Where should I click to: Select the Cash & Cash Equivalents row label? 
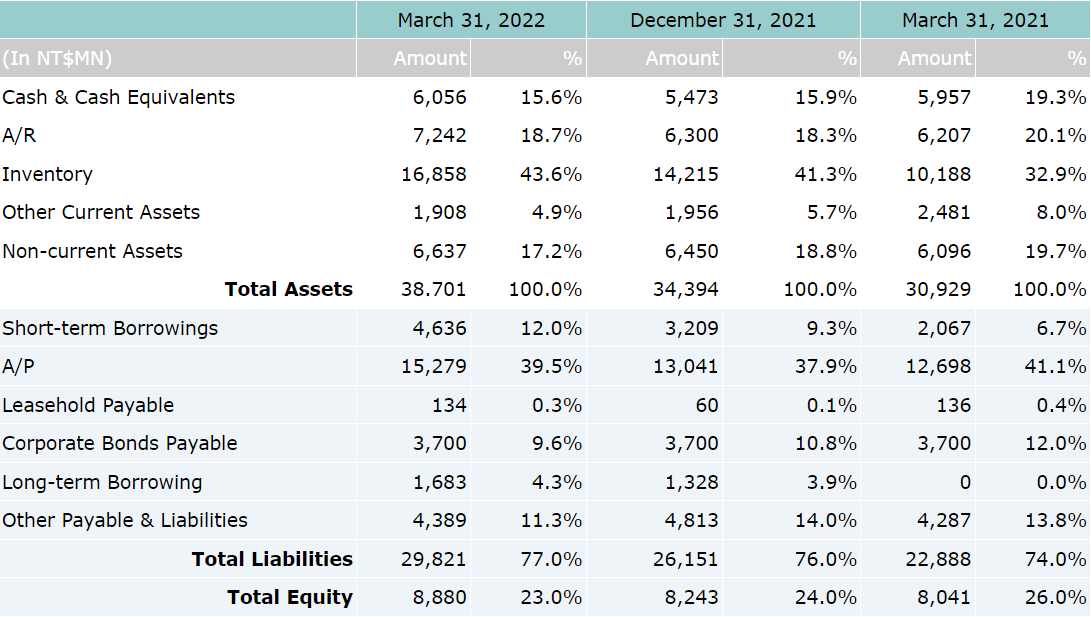tap(118, 97)
